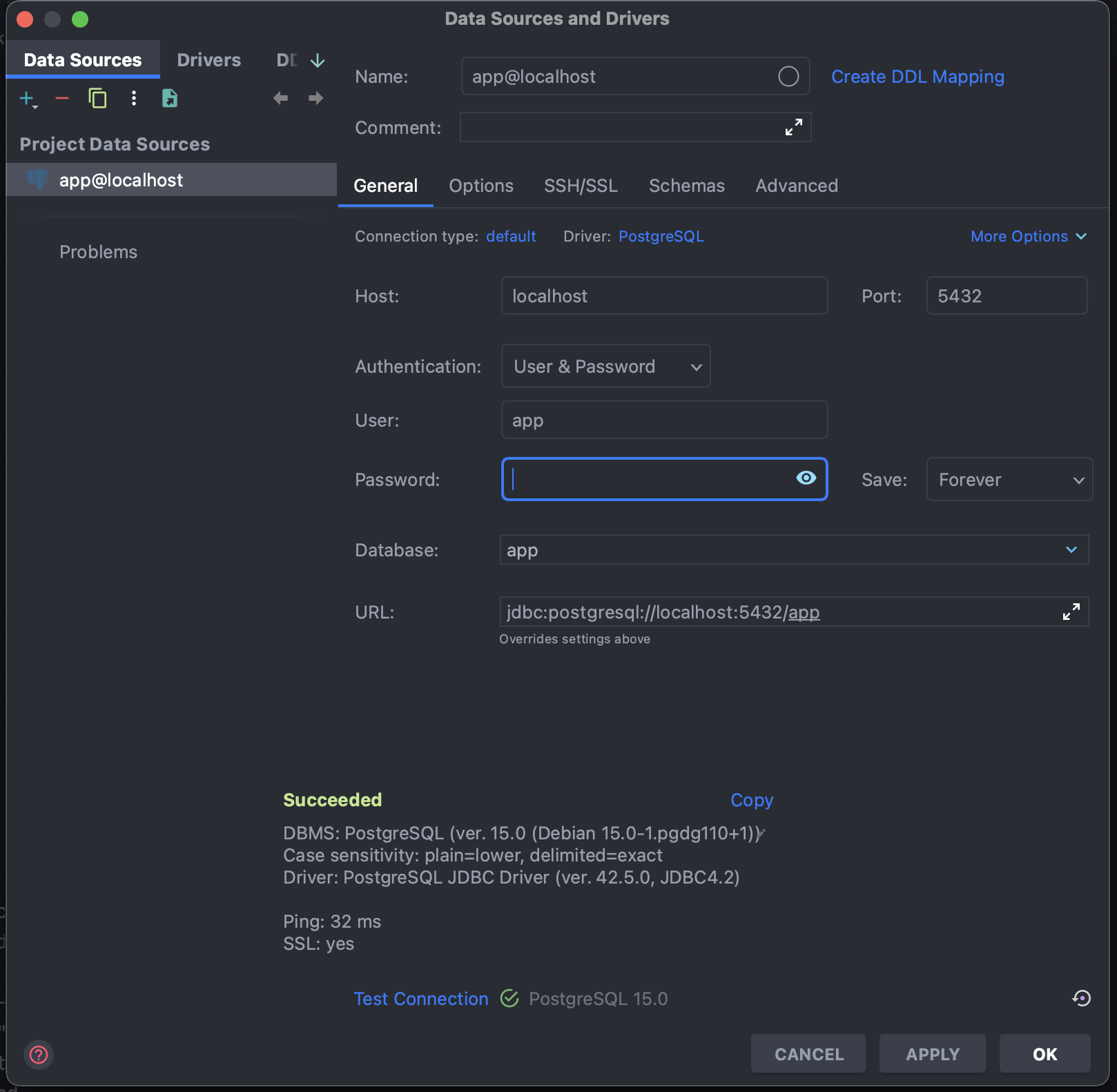
Task: Navigate forward with right arrow icon
Action: click(x=316, y=99)
